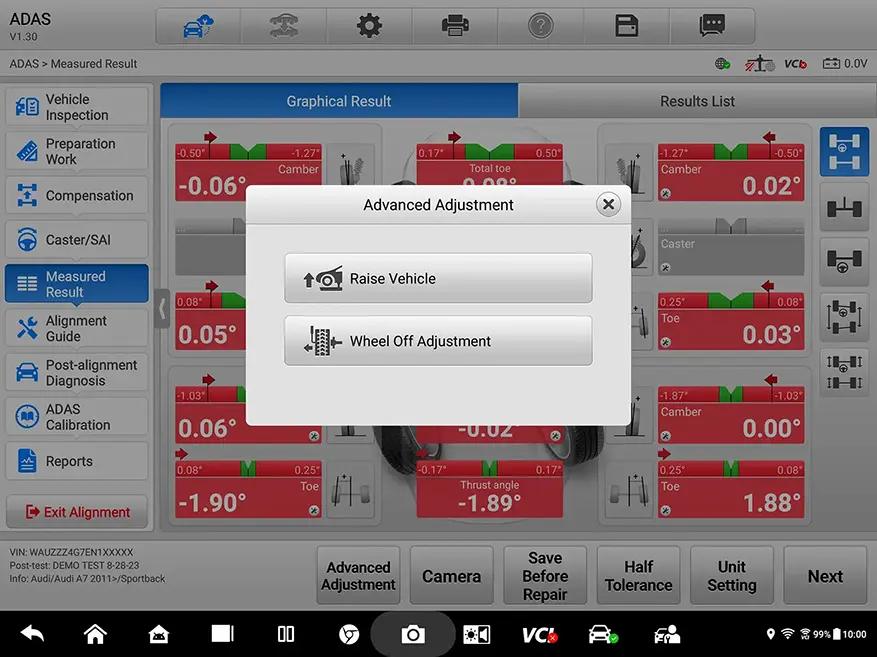Click the Half Tolerance button
This screenshot has width=877, height=657.
click(x=638, y=576)
